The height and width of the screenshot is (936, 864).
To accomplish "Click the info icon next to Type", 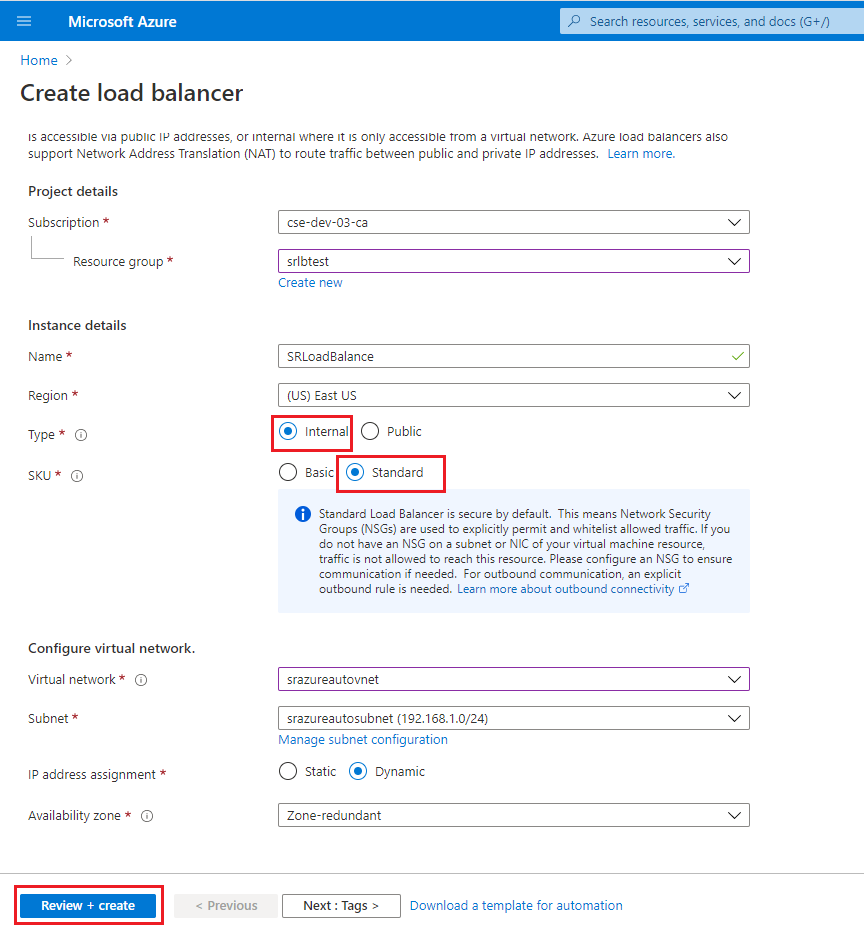I will [x=81, y=434].
